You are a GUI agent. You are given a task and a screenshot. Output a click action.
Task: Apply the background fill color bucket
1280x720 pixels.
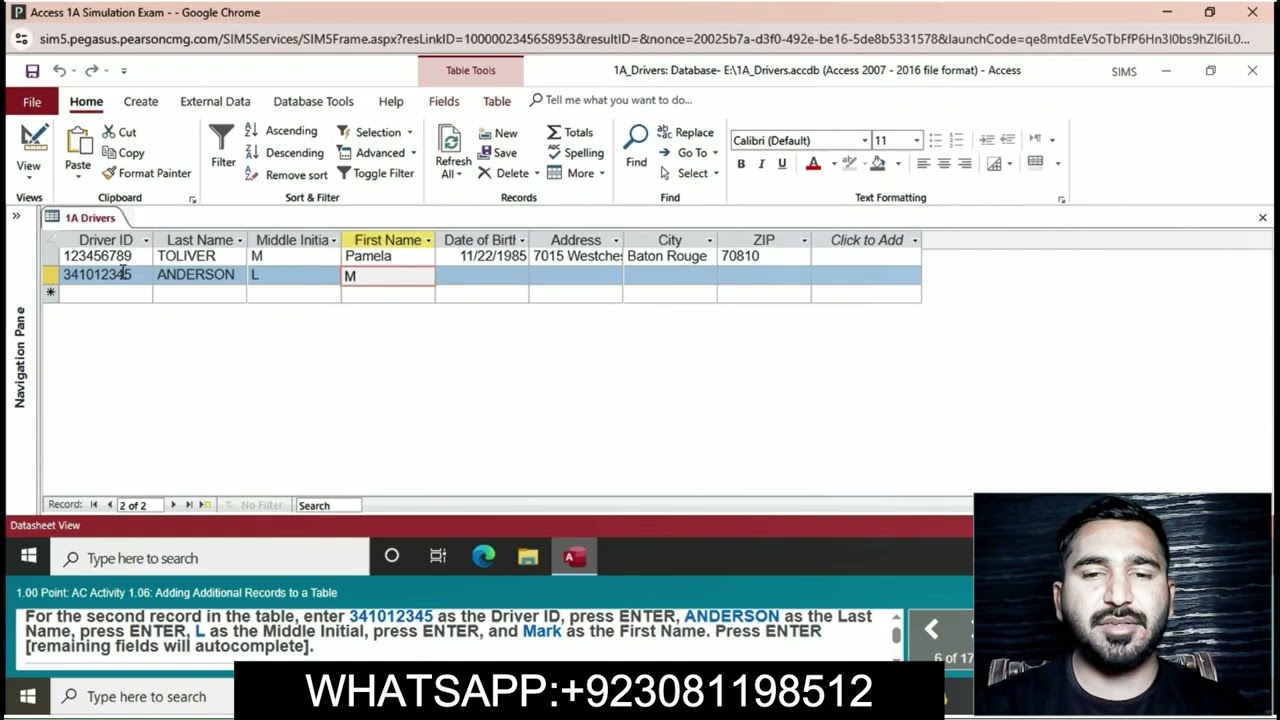[878, 164]
